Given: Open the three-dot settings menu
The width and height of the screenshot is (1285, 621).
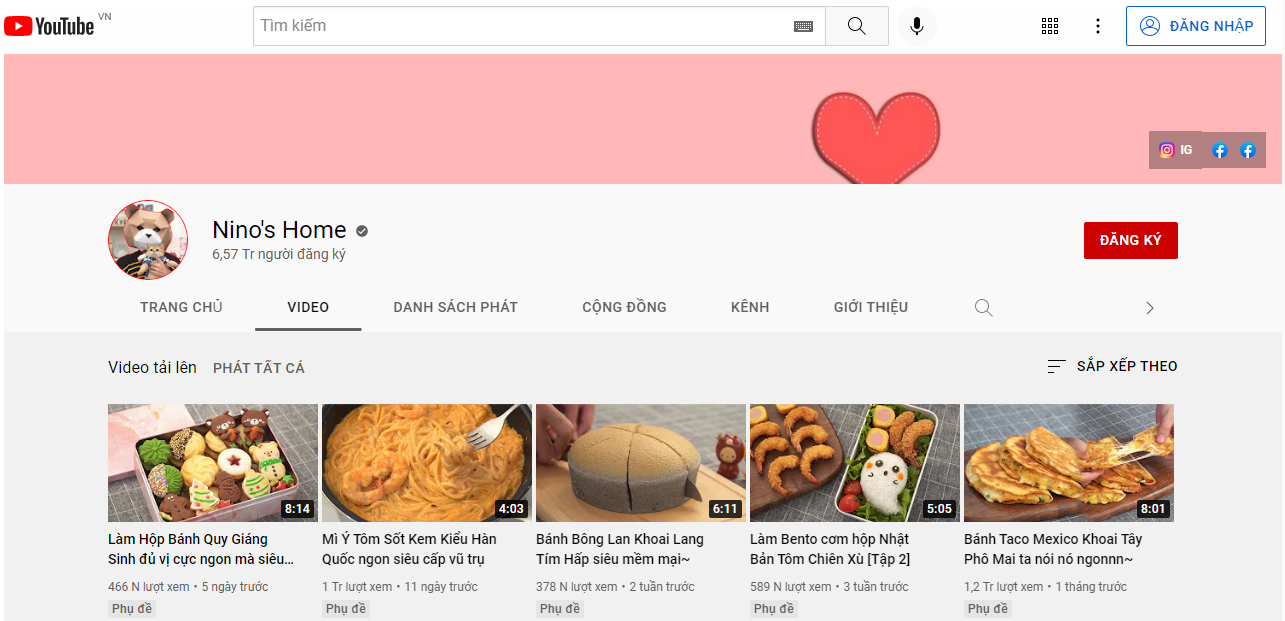Looking at the screenshot, I should 1098,25.
